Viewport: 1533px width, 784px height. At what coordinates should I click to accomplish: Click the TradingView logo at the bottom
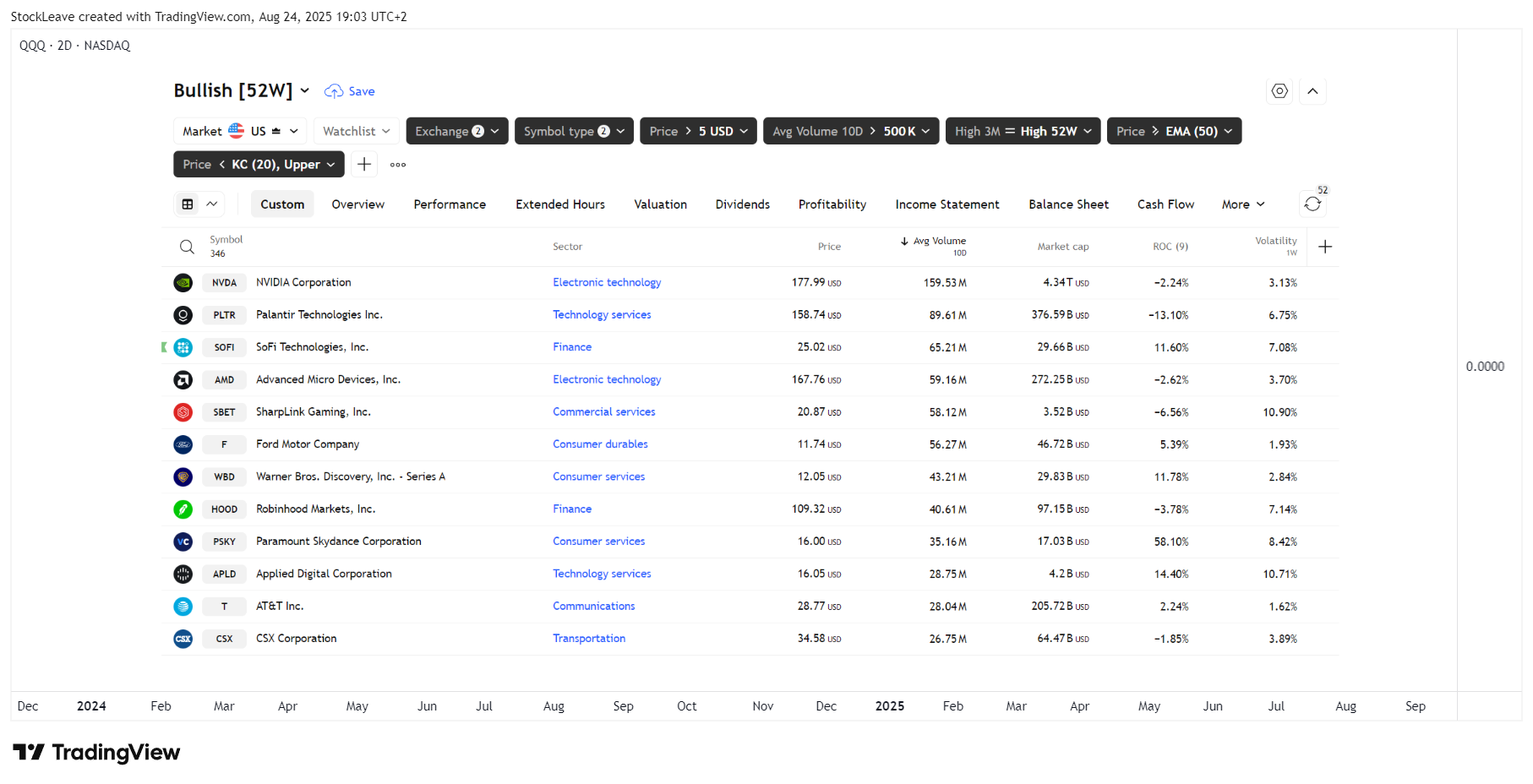click(x=96, y=753)
